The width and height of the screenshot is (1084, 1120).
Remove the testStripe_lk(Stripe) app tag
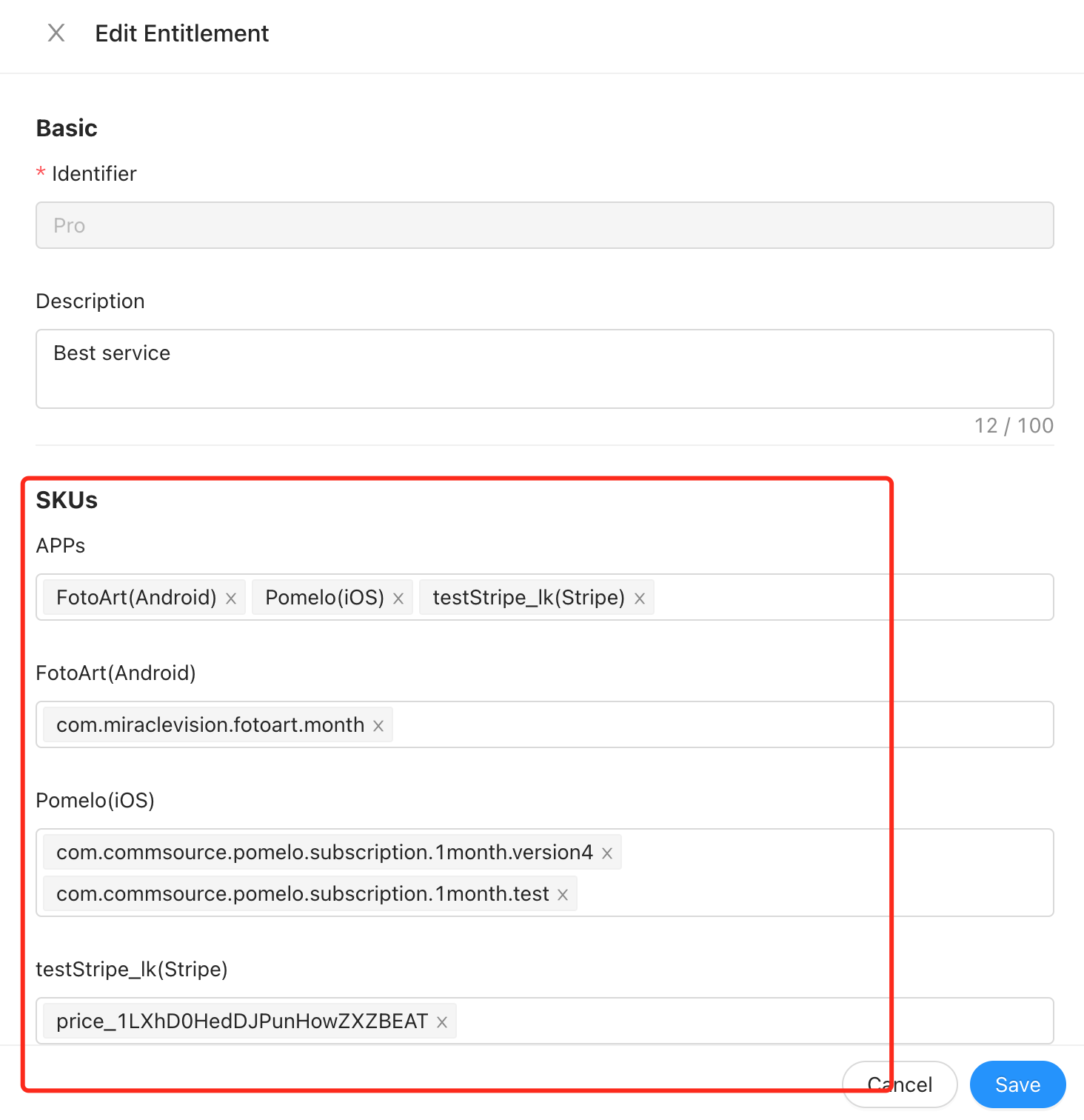coord(640,599)
